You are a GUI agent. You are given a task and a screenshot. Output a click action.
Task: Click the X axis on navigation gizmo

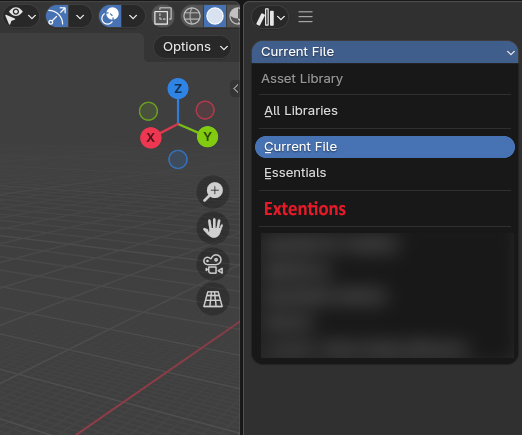(151, 138)
